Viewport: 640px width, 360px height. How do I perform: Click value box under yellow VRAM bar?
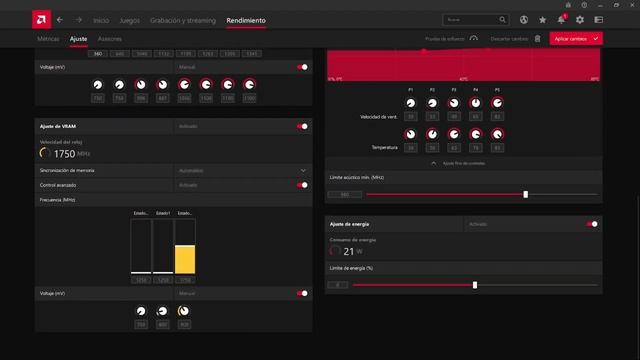point(185,280)
